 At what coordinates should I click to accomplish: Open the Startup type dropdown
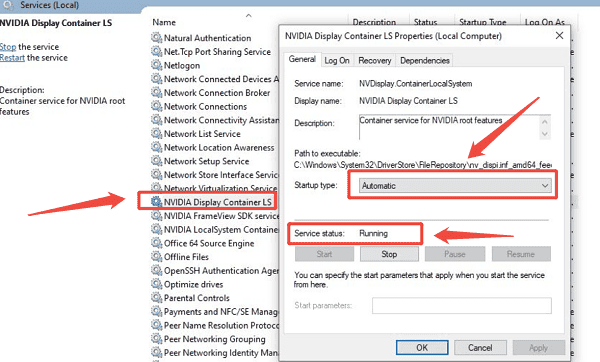click(455, 186)
